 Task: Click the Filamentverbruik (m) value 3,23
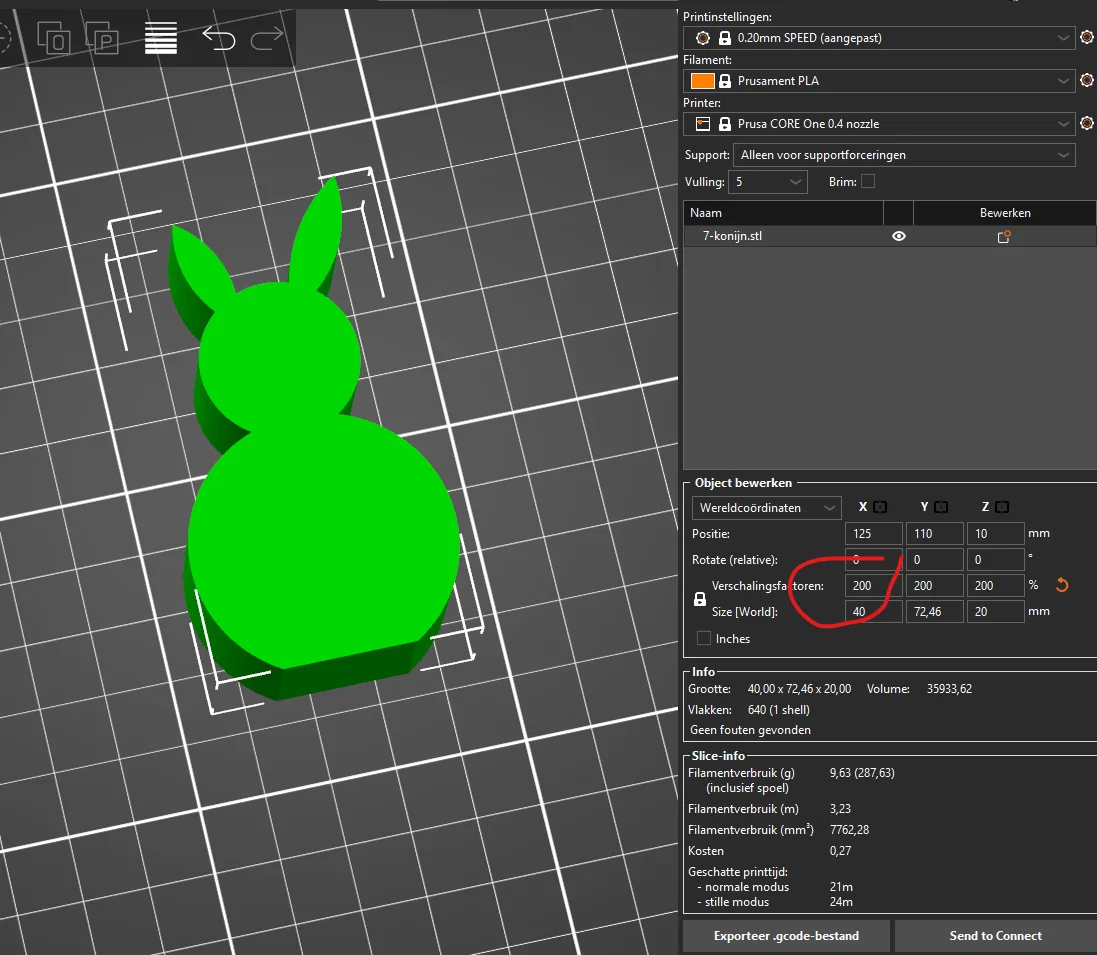tap(840, 809)
